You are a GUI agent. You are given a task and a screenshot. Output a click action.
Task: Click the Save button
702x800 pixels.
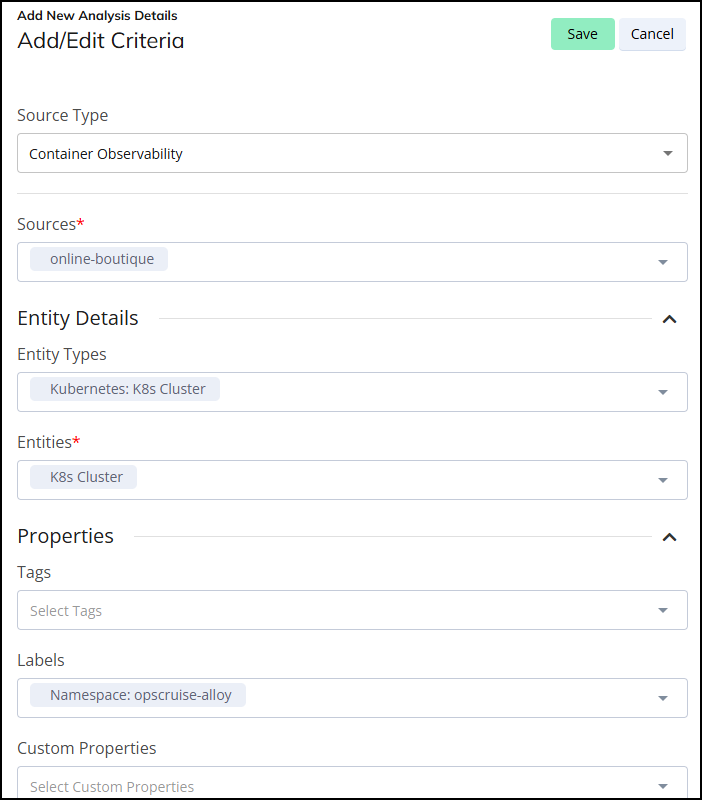pyautogui.click(x=582, y=34)
